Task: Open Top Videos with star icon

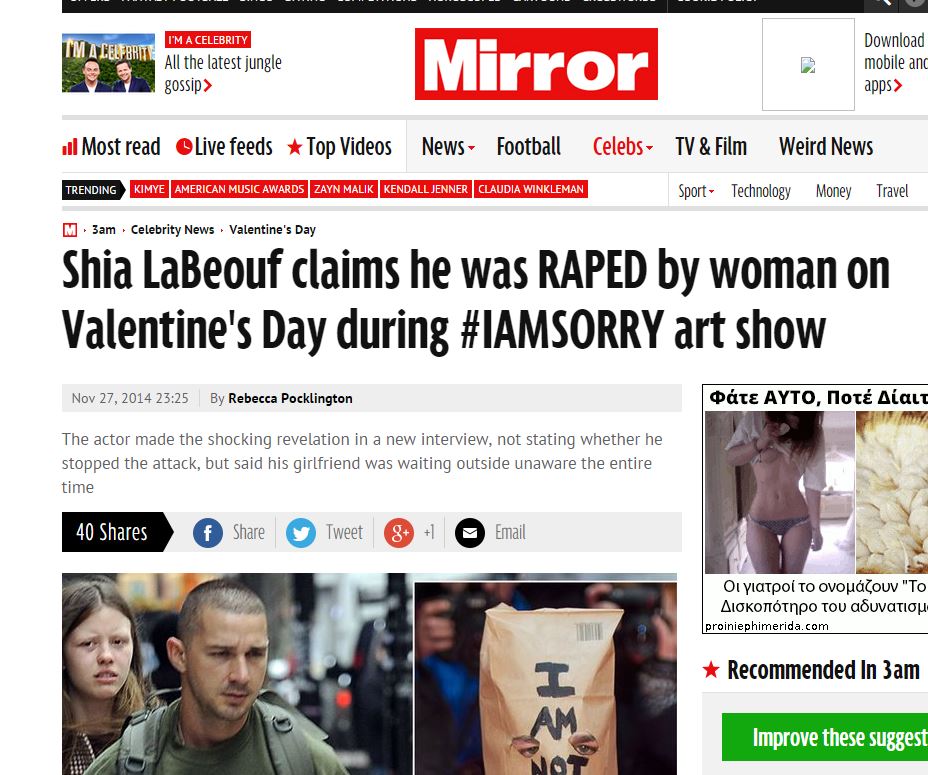Action: click(339, 147)
